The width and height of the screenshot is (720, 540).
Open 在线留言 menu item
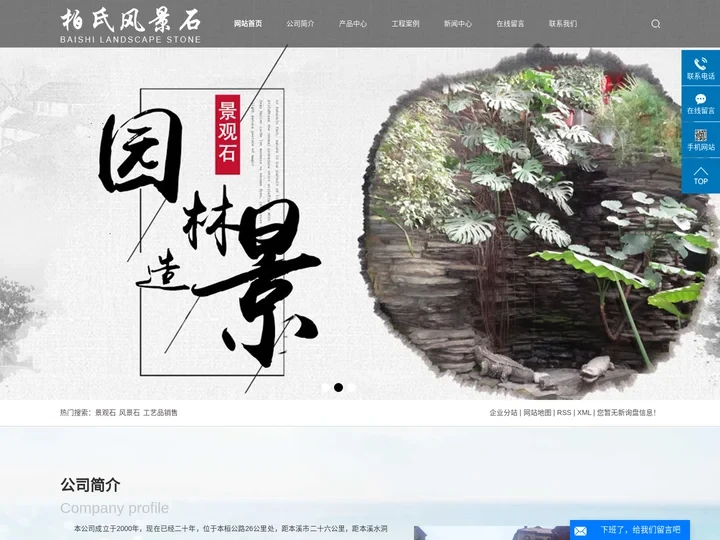[510, 24]
